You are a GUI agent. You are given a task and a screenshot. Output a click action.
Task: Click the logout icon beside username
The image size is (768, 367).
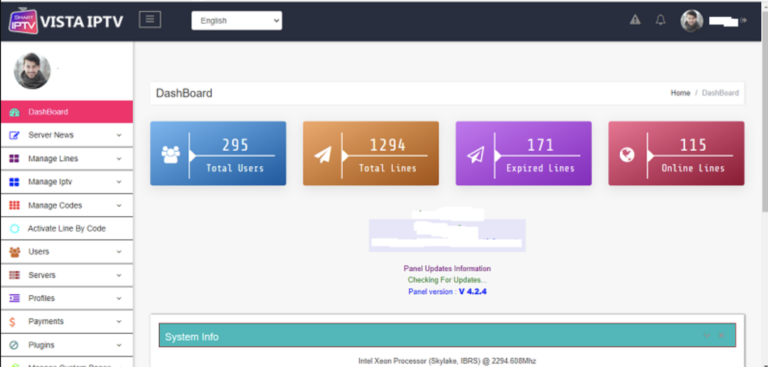744,20
